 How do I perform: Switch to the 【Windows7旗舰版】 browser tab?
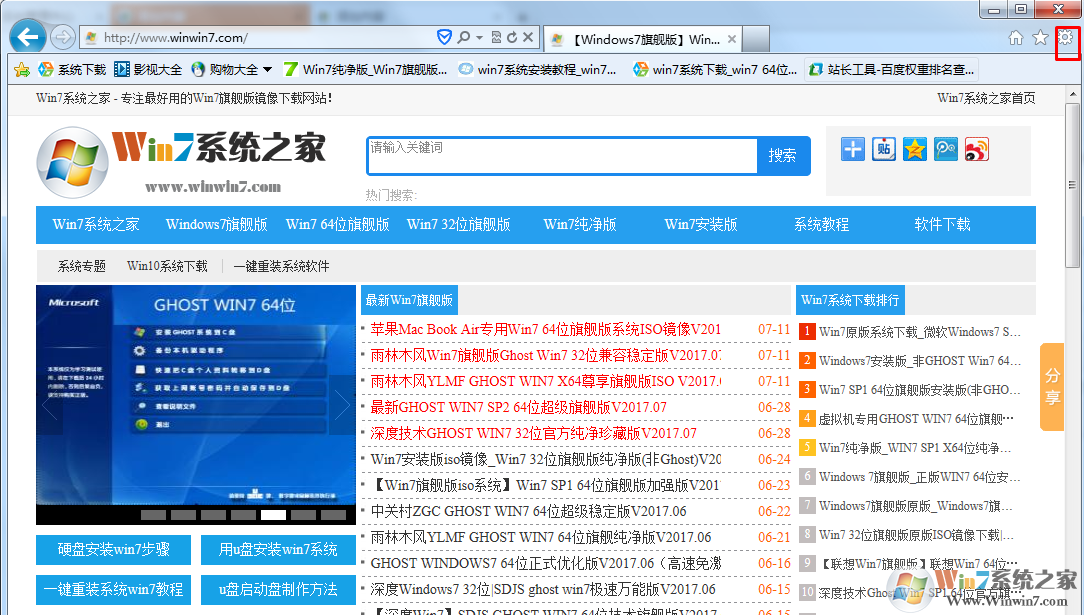tap(645, 39)
